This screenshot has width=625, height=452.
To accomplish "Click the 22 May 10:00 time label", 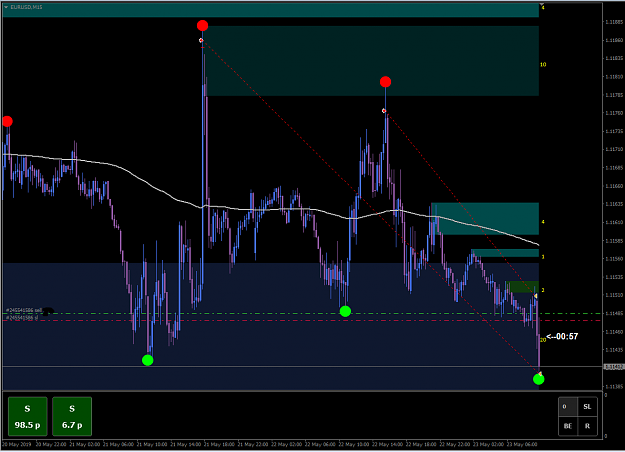I will click(354, 444).
